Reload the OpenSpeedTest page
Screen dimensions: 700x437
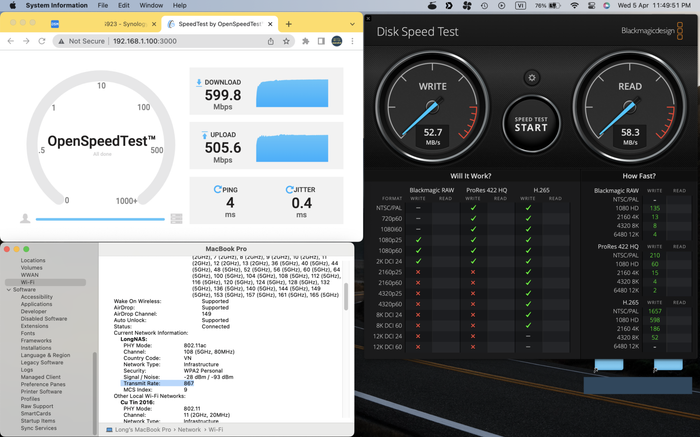tap(42, 41)
